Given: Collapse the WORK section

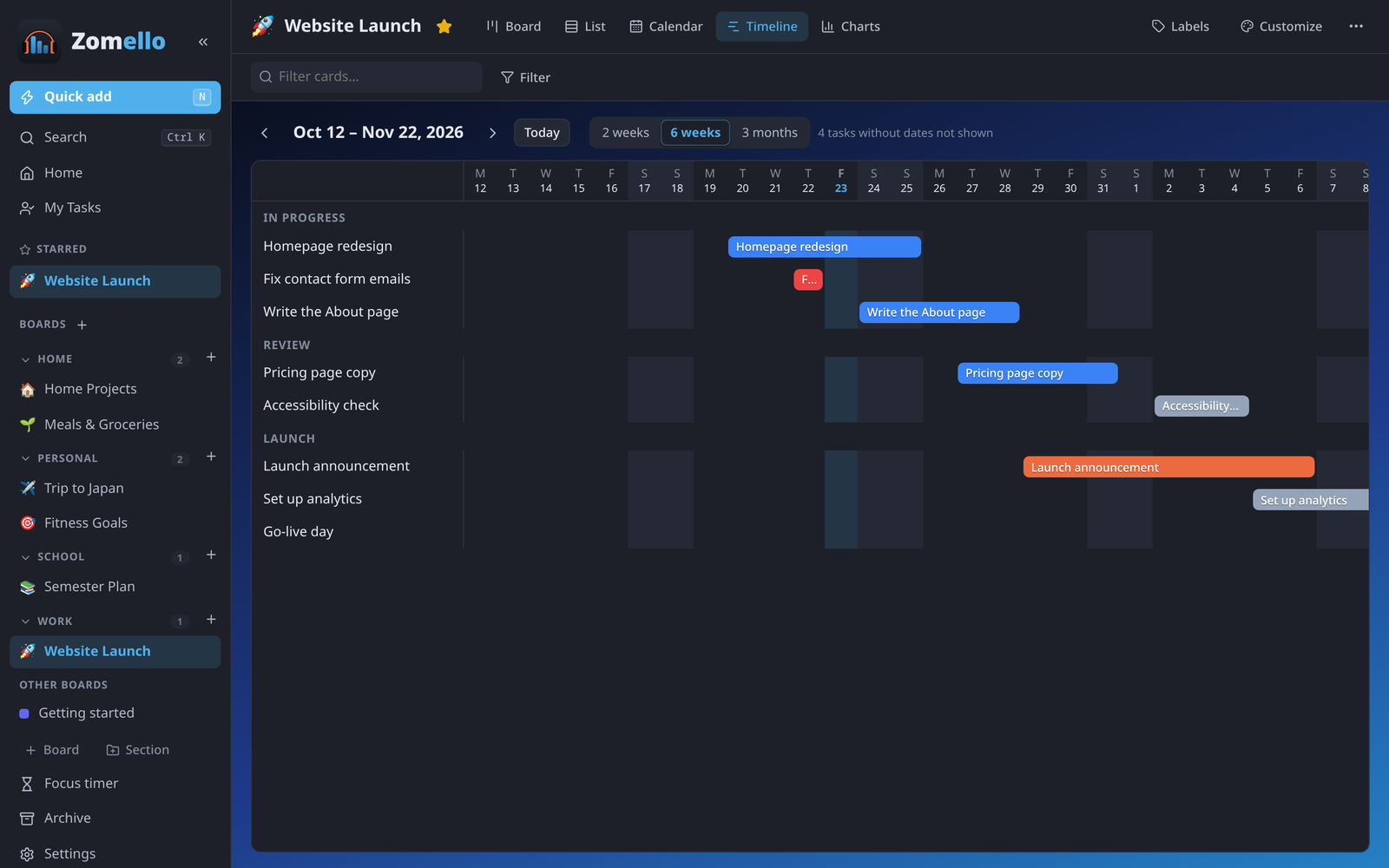Looking at the screenshot, I should click(25, 621).
